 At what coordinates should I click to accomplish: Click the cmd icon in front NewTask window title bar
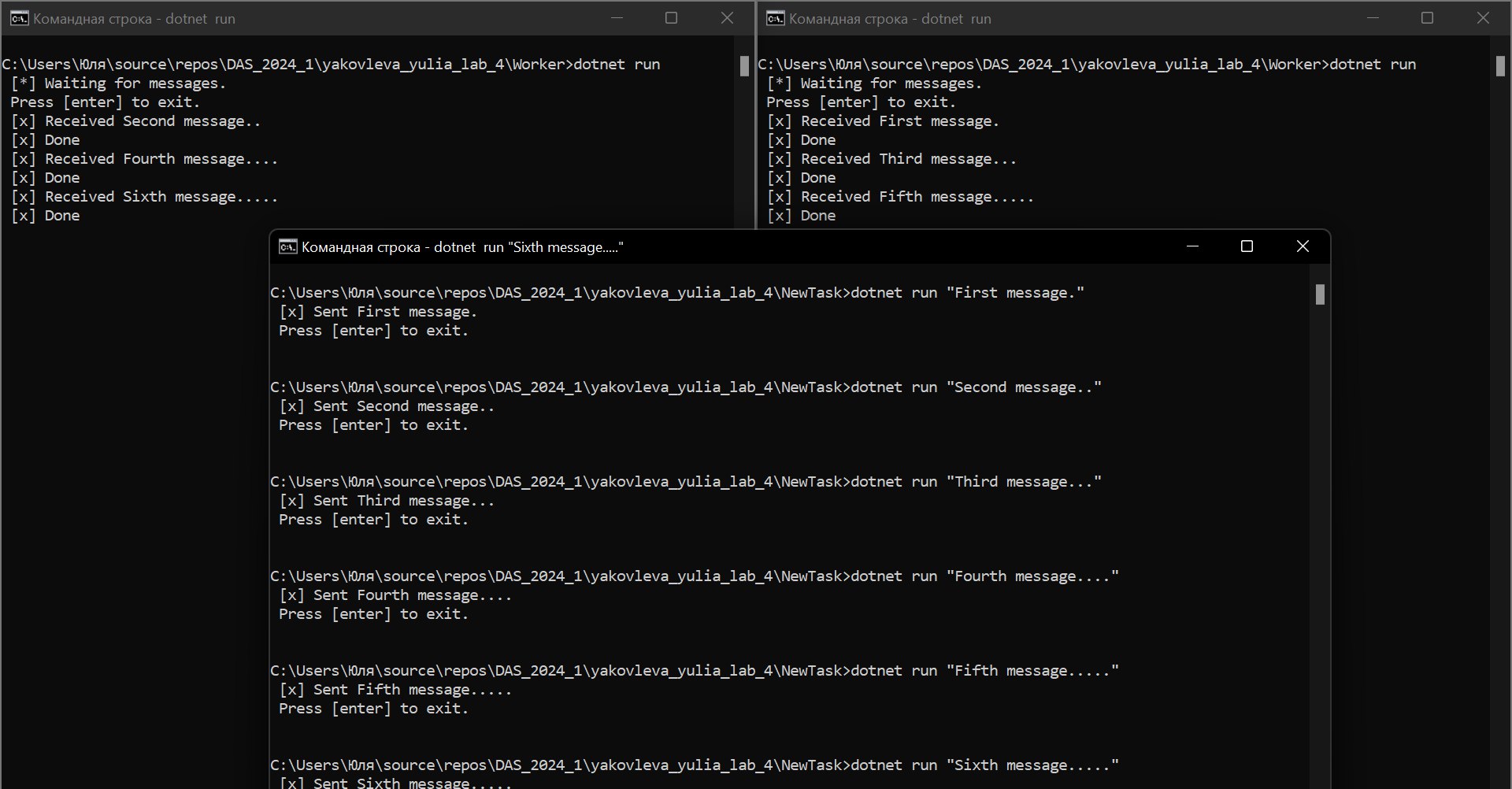287,246
